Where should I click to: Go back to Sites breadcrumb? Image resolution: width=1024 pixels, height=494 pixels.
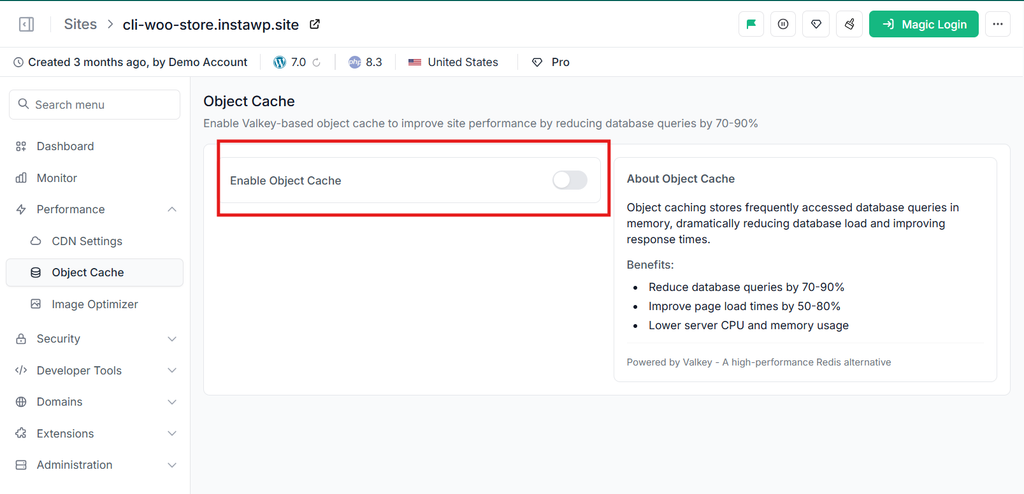pyautogui.click(x=80, y=25)
